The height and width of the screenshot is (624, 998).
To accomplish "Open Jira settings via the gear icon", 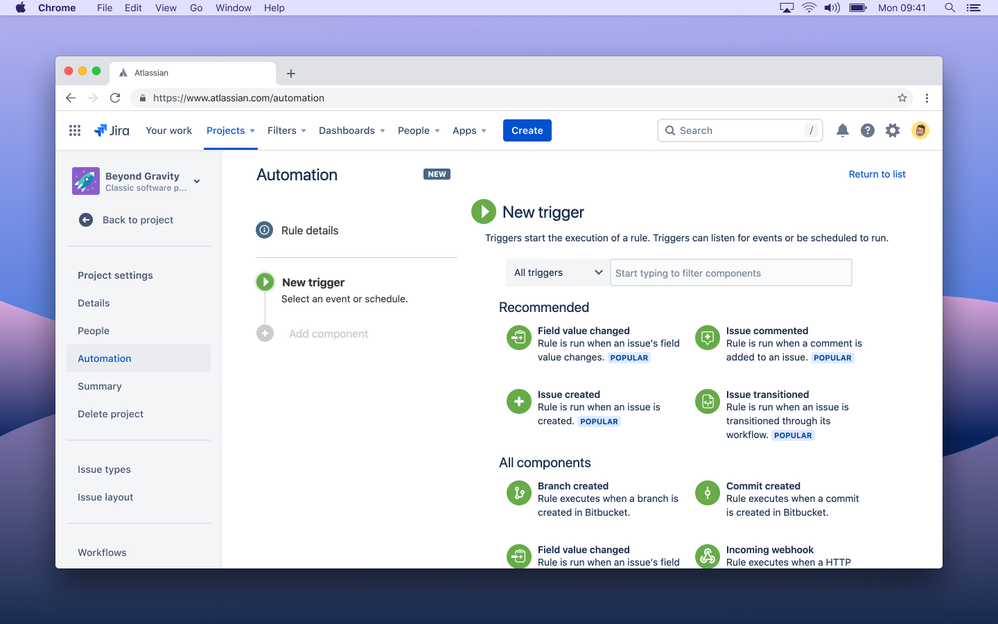I will [892, 130].
